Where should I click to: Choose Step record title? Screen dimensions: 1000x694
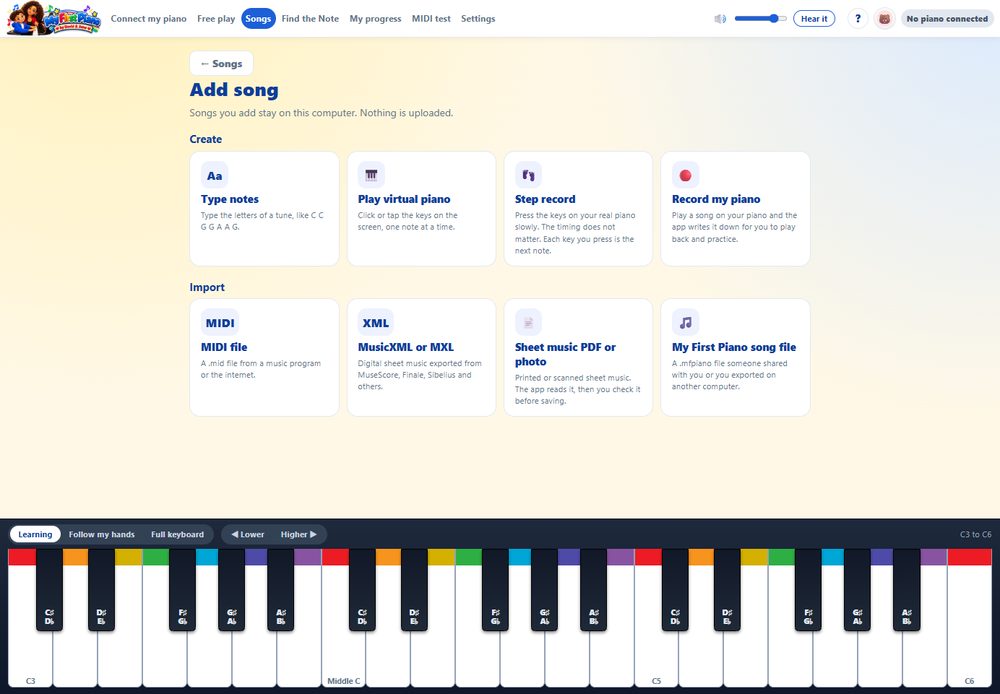pyautogui.click(x=545, y=199)
